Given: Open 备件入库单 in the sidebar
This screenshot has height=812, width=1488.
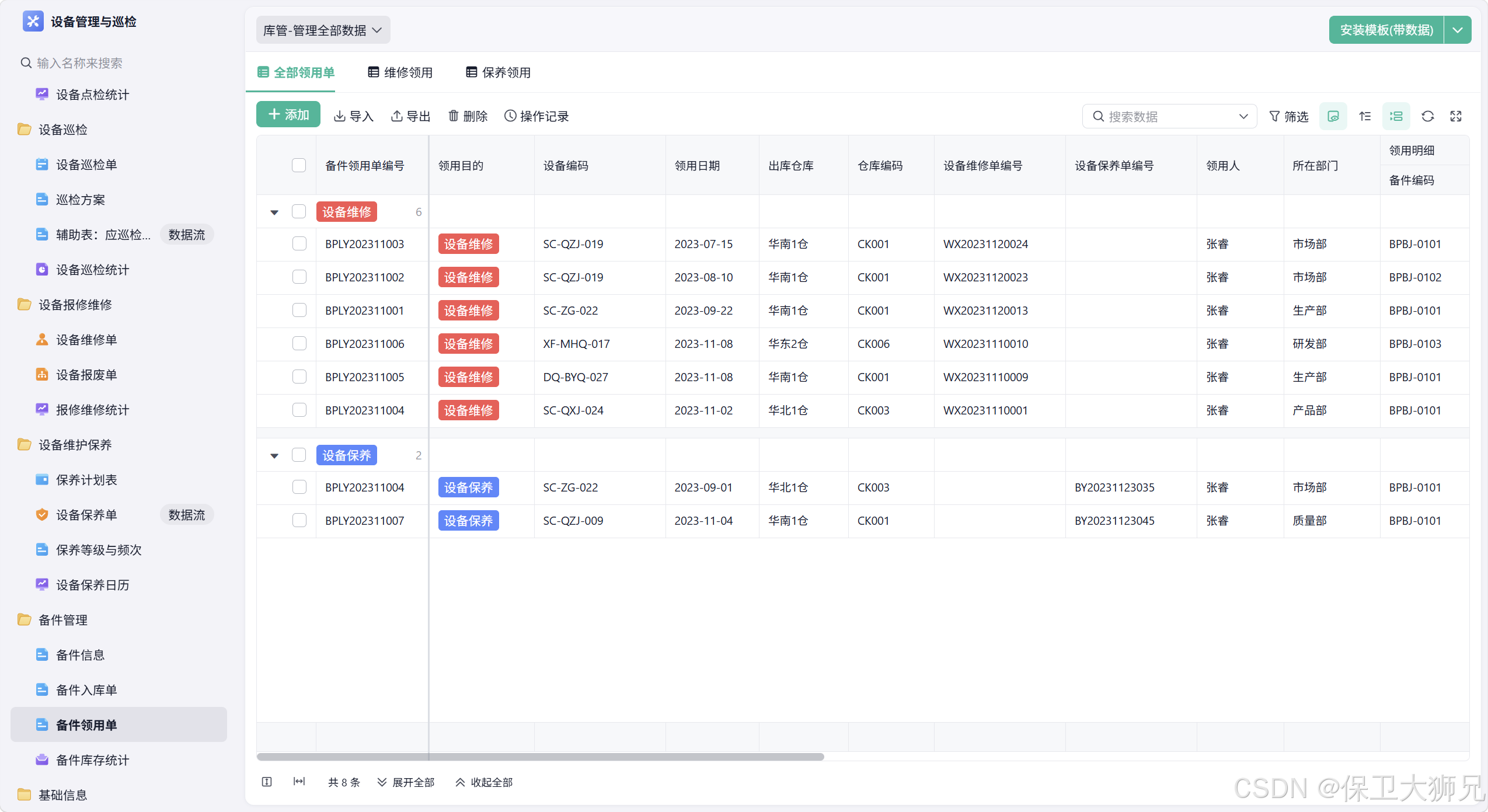Looking at the screenshot, I should (119, 689).
